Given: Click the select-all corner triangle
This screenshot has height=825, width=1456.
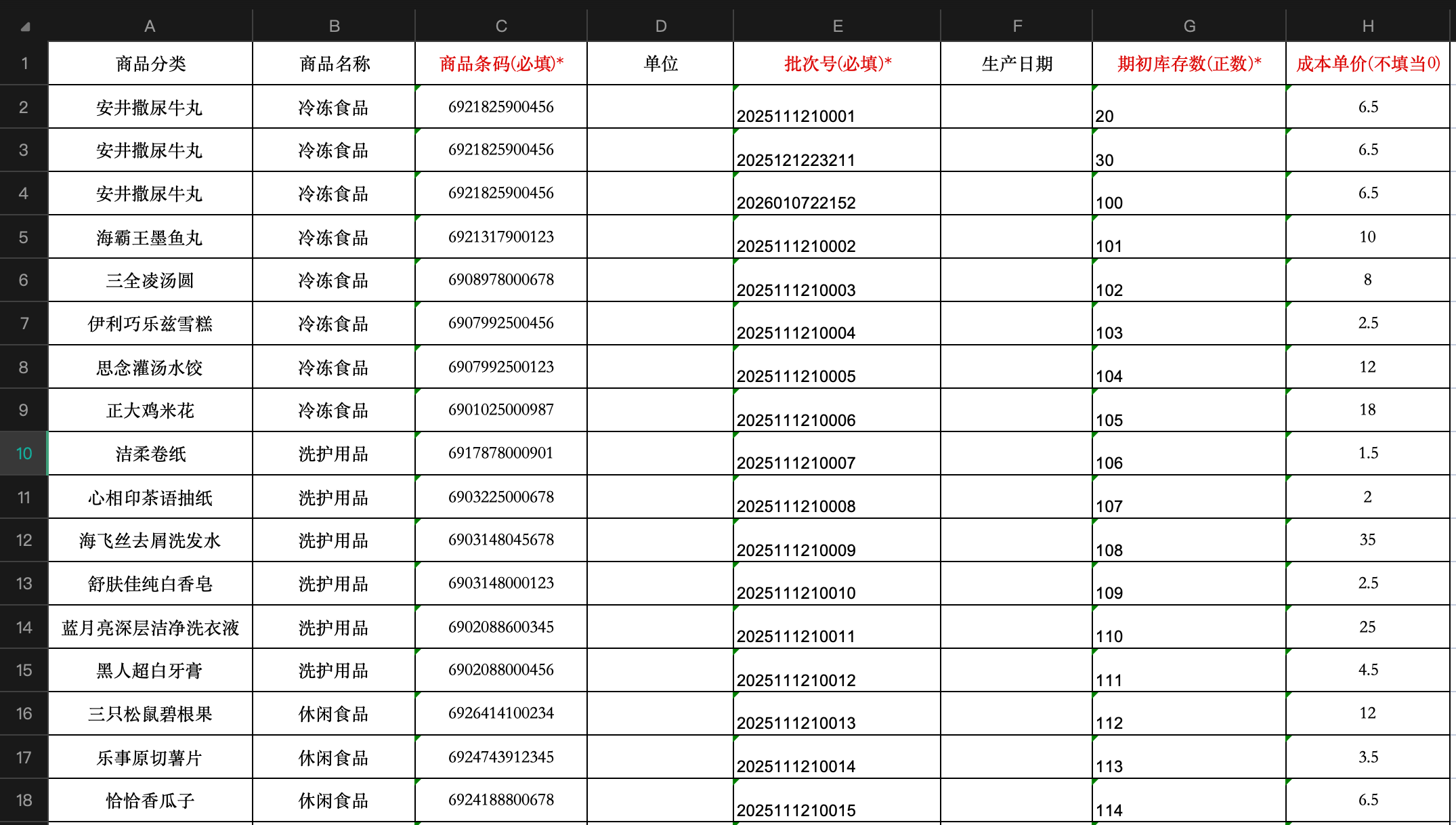Looking at the screenshot, I should point(25,27).
